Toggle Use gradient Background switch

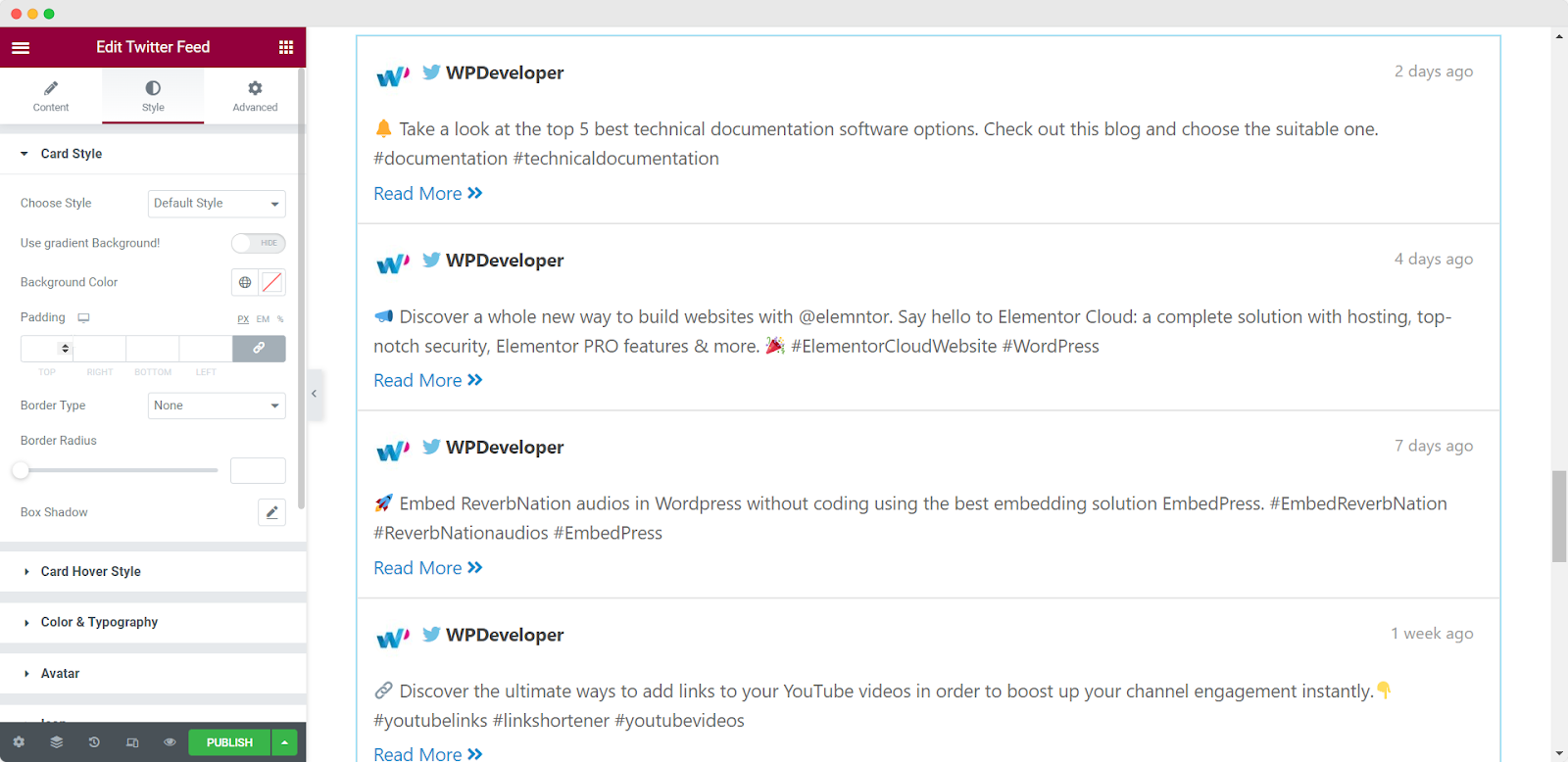click(258, 243)
